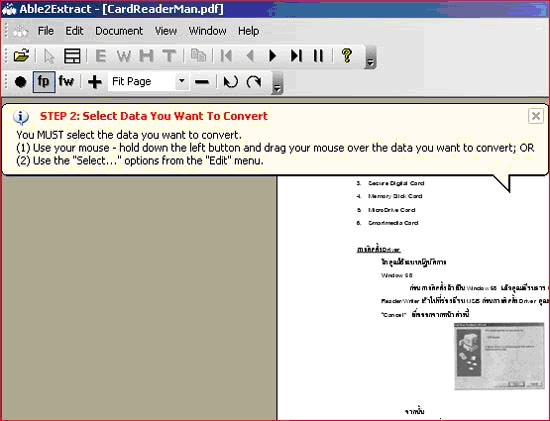Click the STEP 2 red heading text
Viewport: 550px width, 421px height.
[154, 116]
